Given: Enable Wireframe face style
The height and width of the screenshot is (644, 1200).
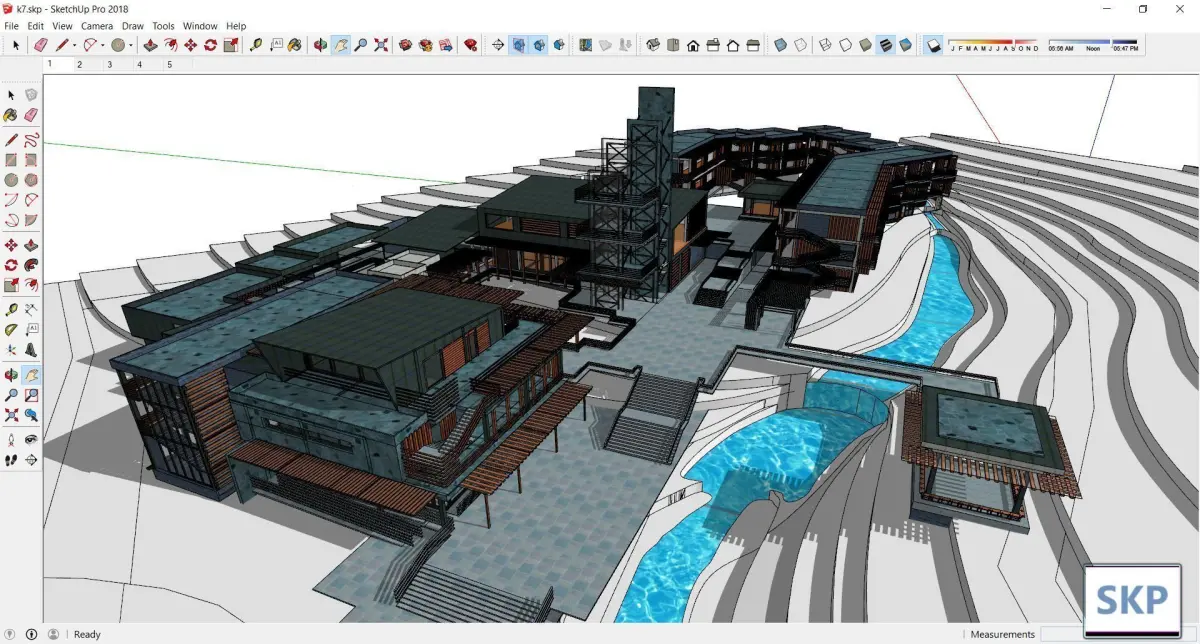Looking at the screenshot, I should click(x=825, y=45).
